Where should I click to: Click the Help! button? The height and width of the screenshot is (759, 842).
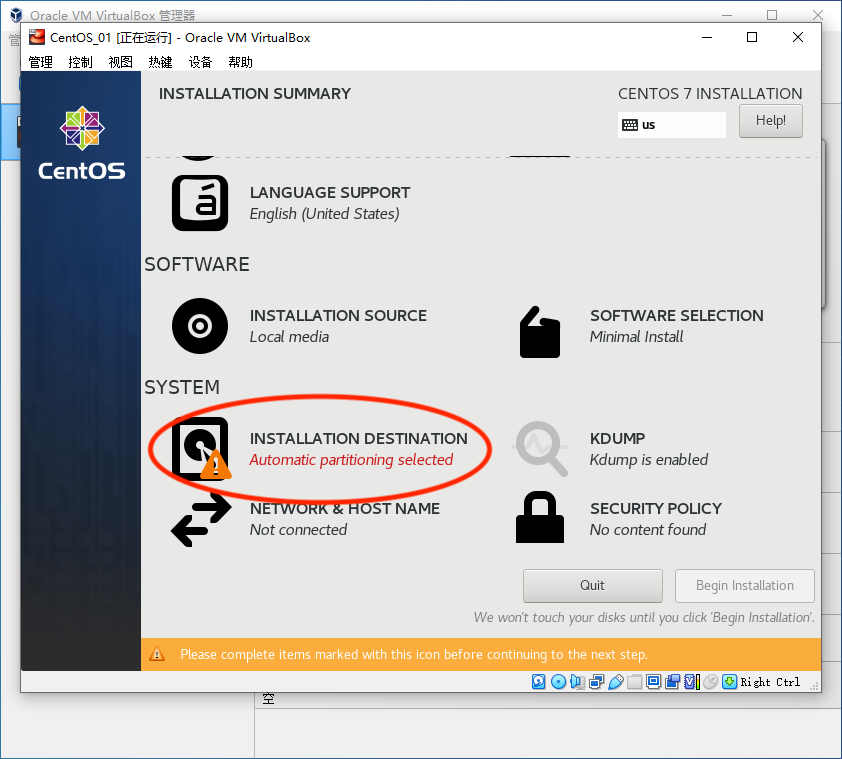click(x=771, y=120)
